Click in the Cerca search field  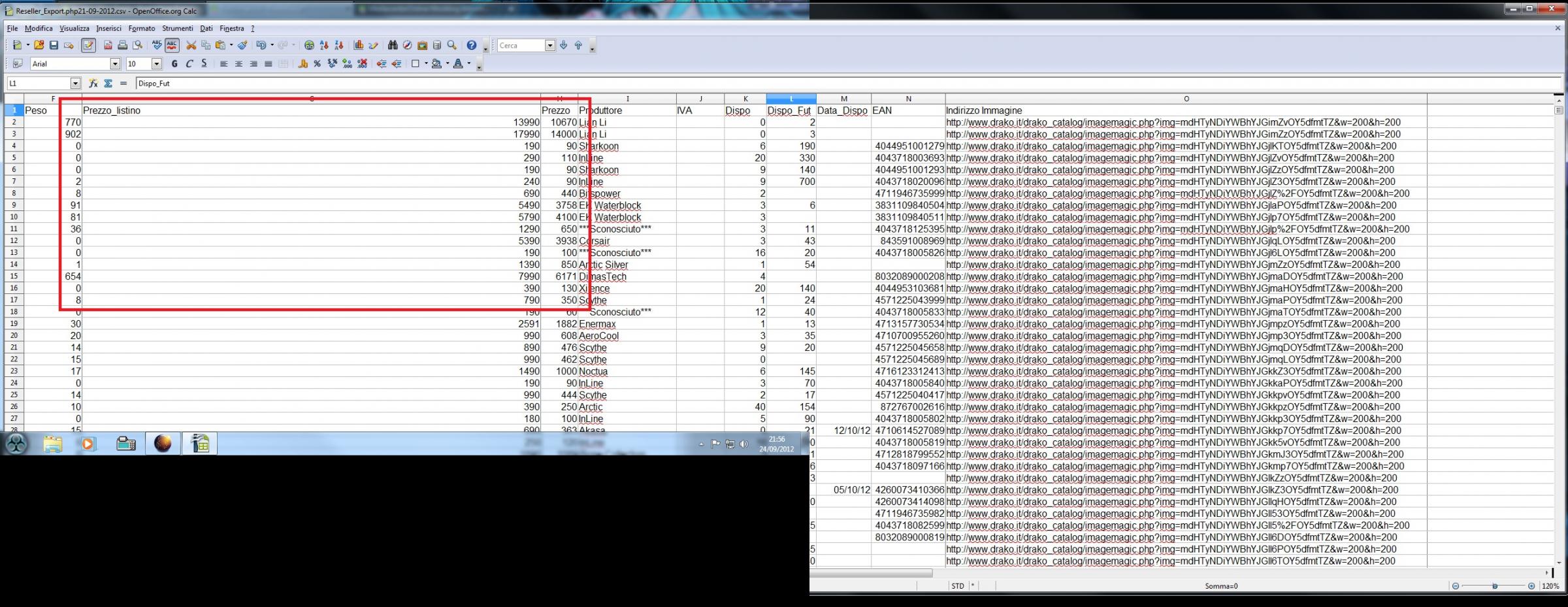[521, 45]
